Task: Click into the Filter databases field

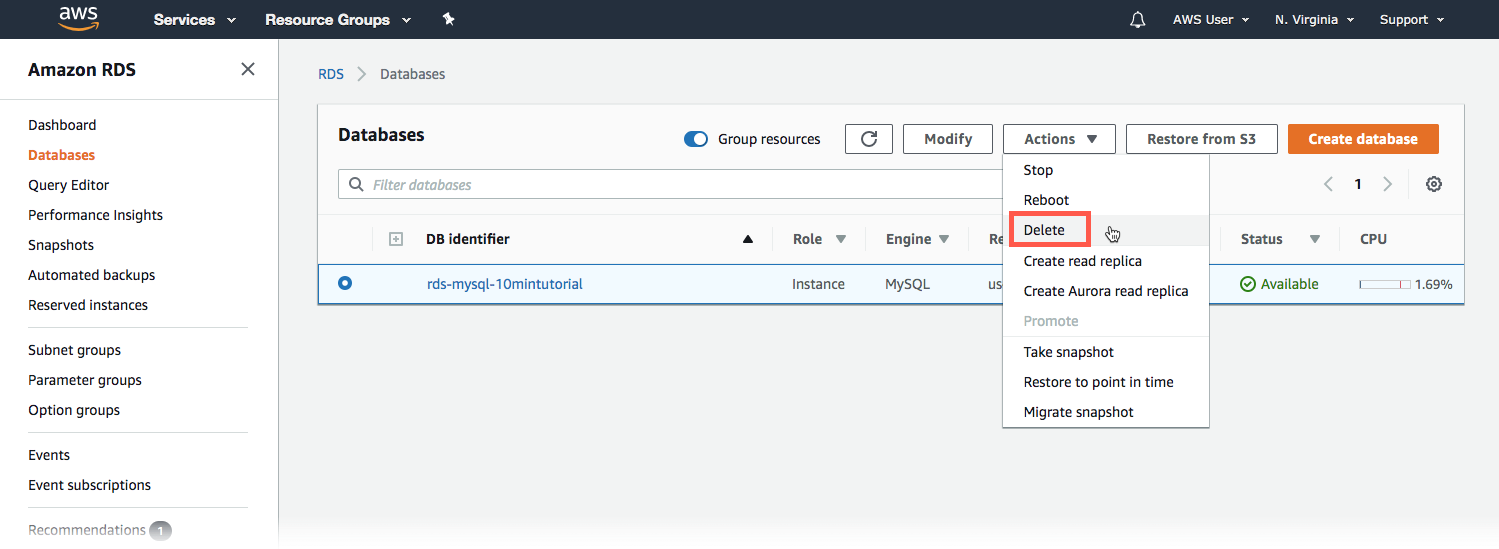Action: (670, 185)
